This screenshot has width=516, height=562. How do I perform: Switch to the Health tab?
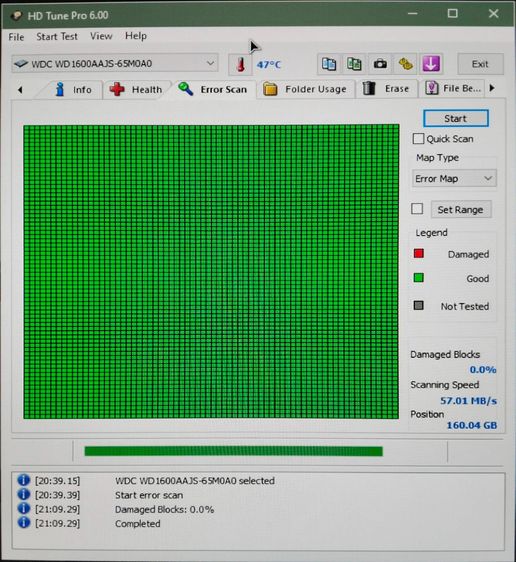(137, 89)
